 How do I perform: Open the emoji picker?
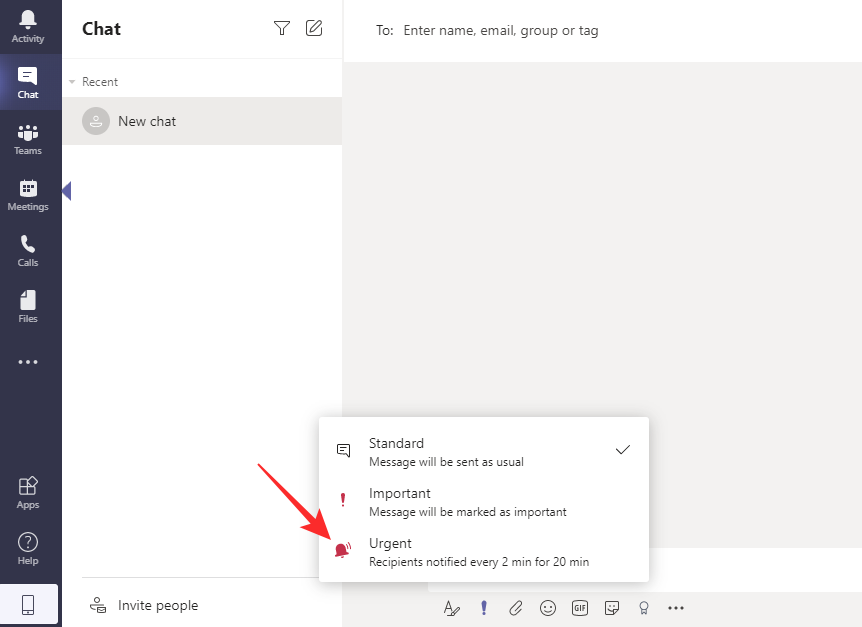(548, 607)
